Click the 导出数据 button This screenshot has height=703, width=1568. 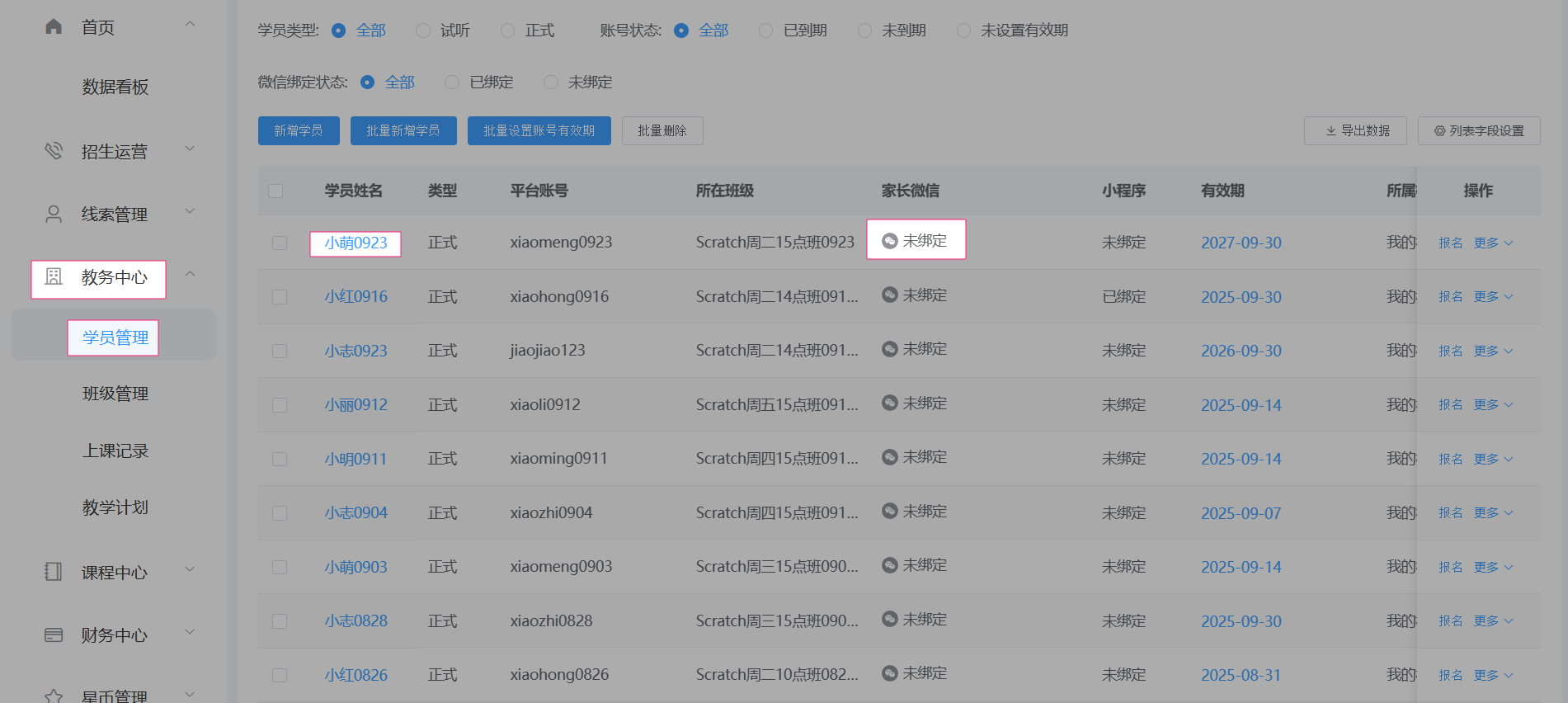(x=1355, y=130)
